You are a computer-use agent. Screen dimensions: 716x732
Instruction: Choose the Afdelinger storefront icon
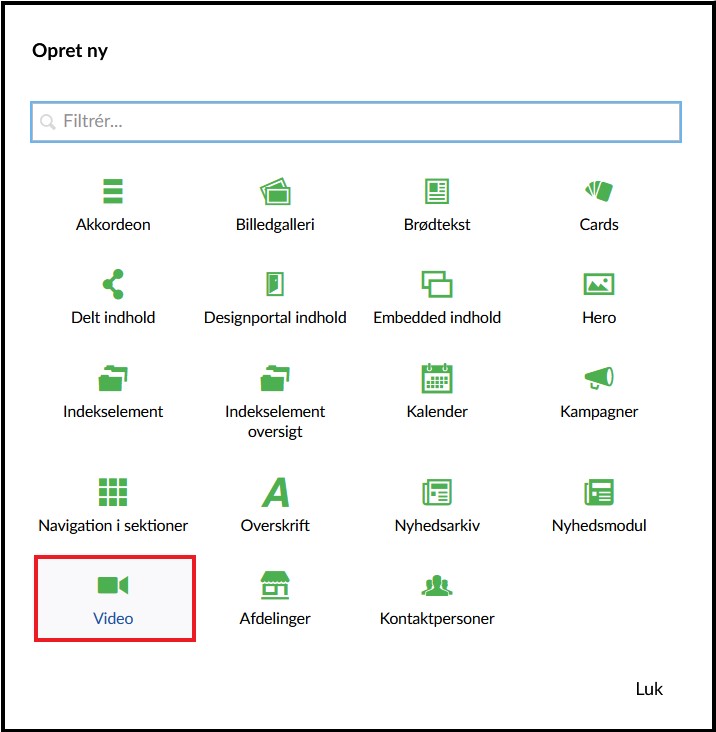[x=275, y=585]
